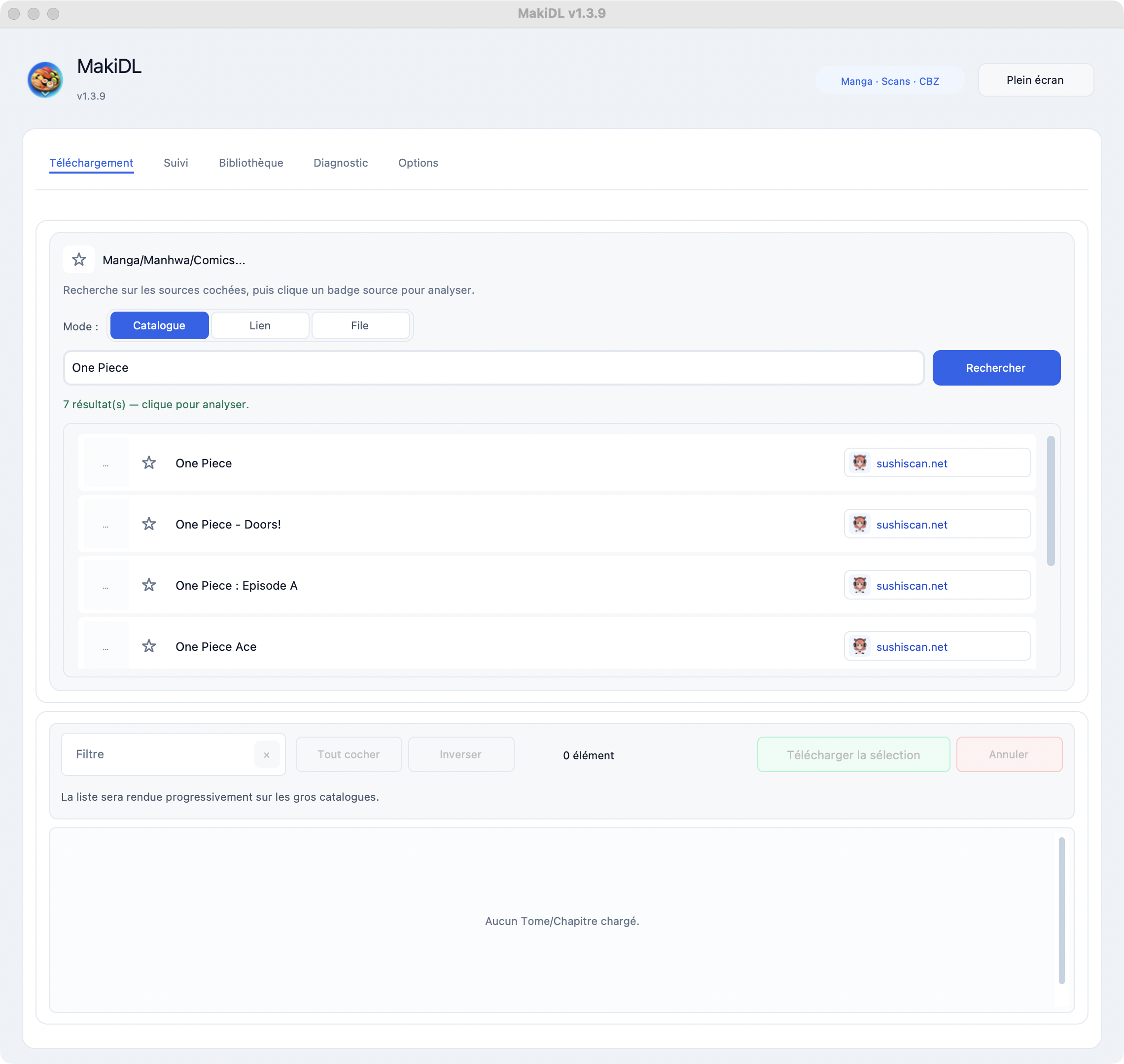This screenshot has width=1124, height=1064.
Task: Open the Options tab
Action: tap(419, 163)
